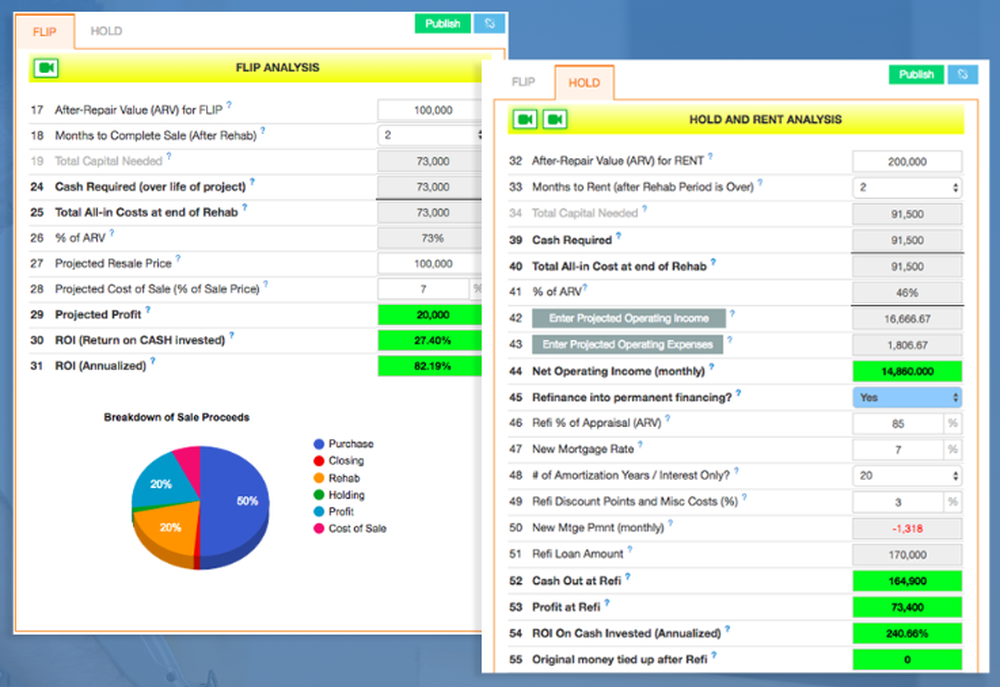Show help for After-Repair Value for RENT
The height and width of the screenshot is (687, 1000).
click(x=710, y=156)
